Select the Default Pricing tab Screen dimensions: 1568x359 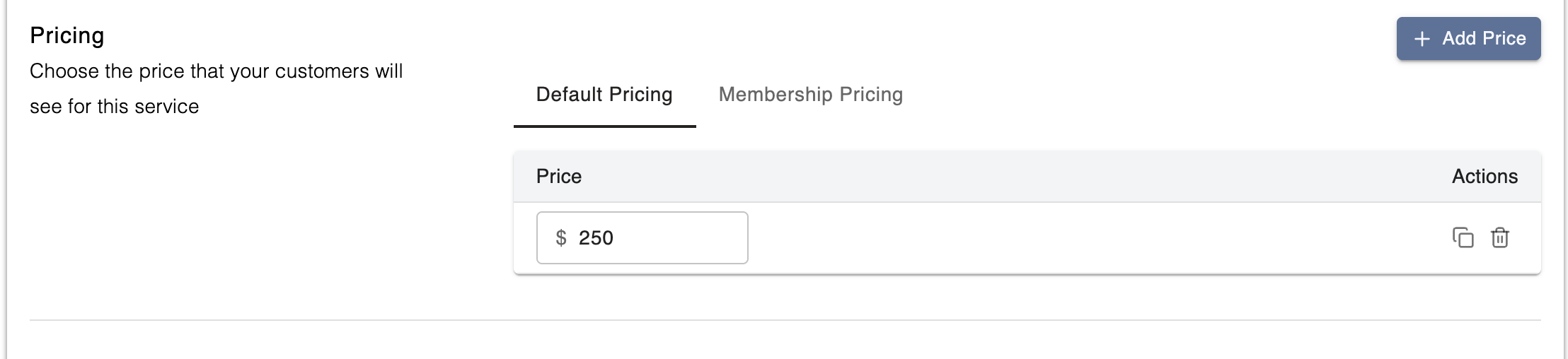click(x=604, y=95)
